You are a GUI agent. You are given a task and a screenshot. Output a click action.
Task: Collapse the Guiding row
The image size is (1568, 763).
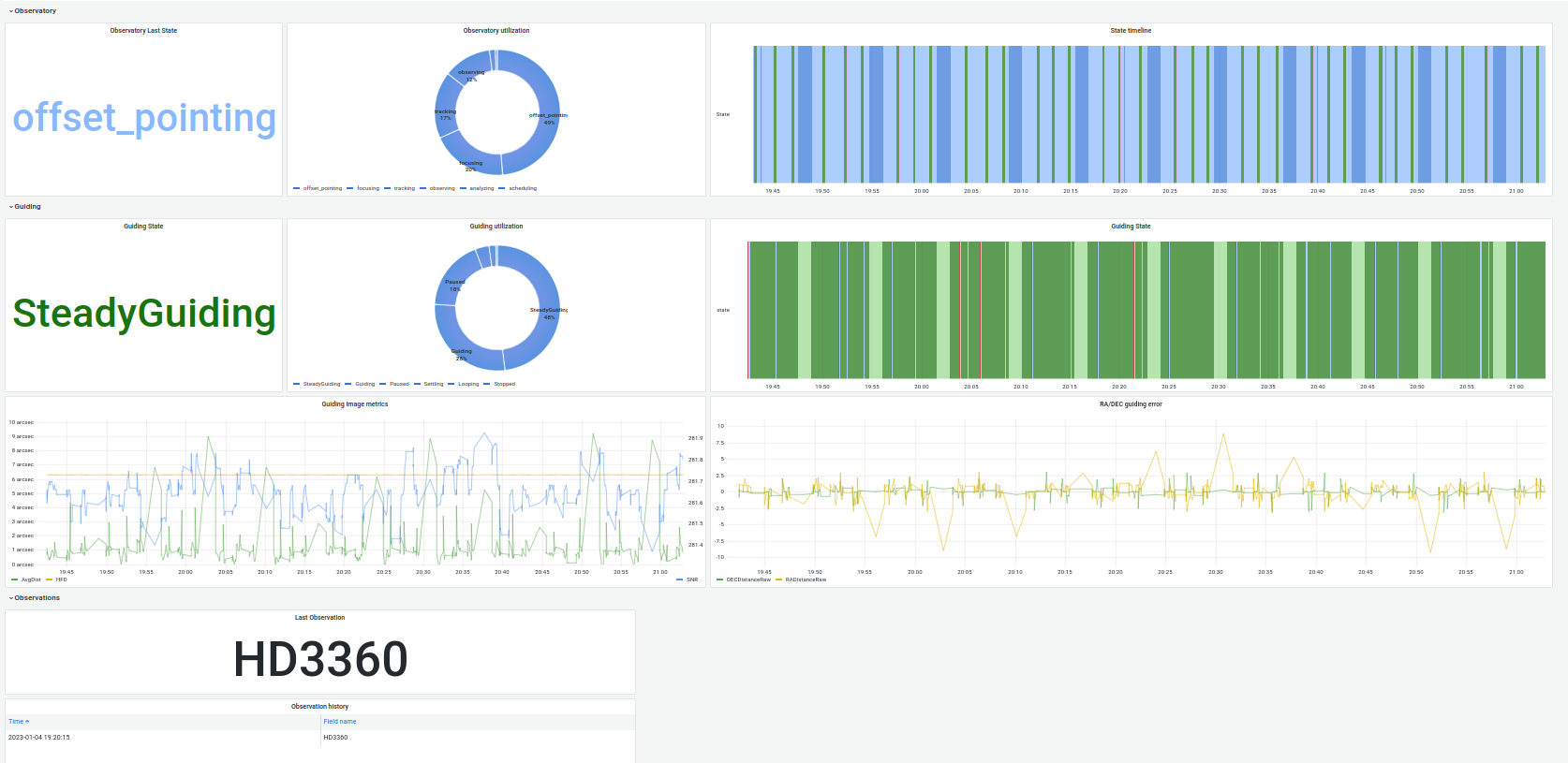(27, 207)
